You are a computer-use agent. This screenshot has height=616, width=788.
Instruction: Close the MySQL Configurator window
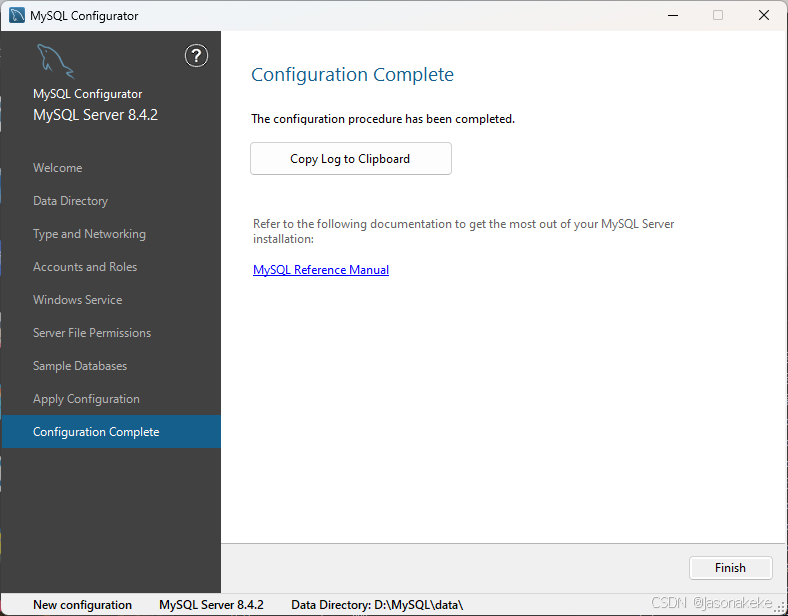[x=764, y=16]
